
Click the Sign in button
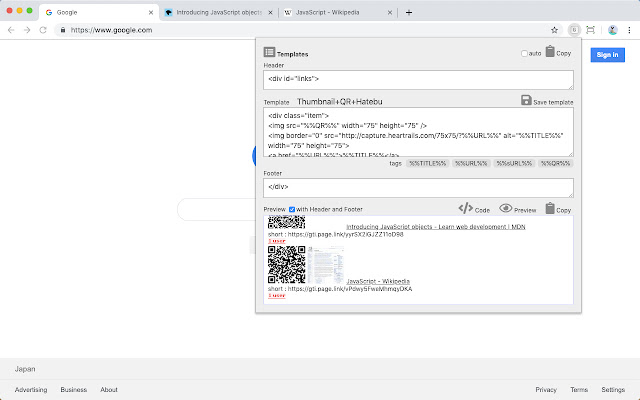[x=607, y=55]
